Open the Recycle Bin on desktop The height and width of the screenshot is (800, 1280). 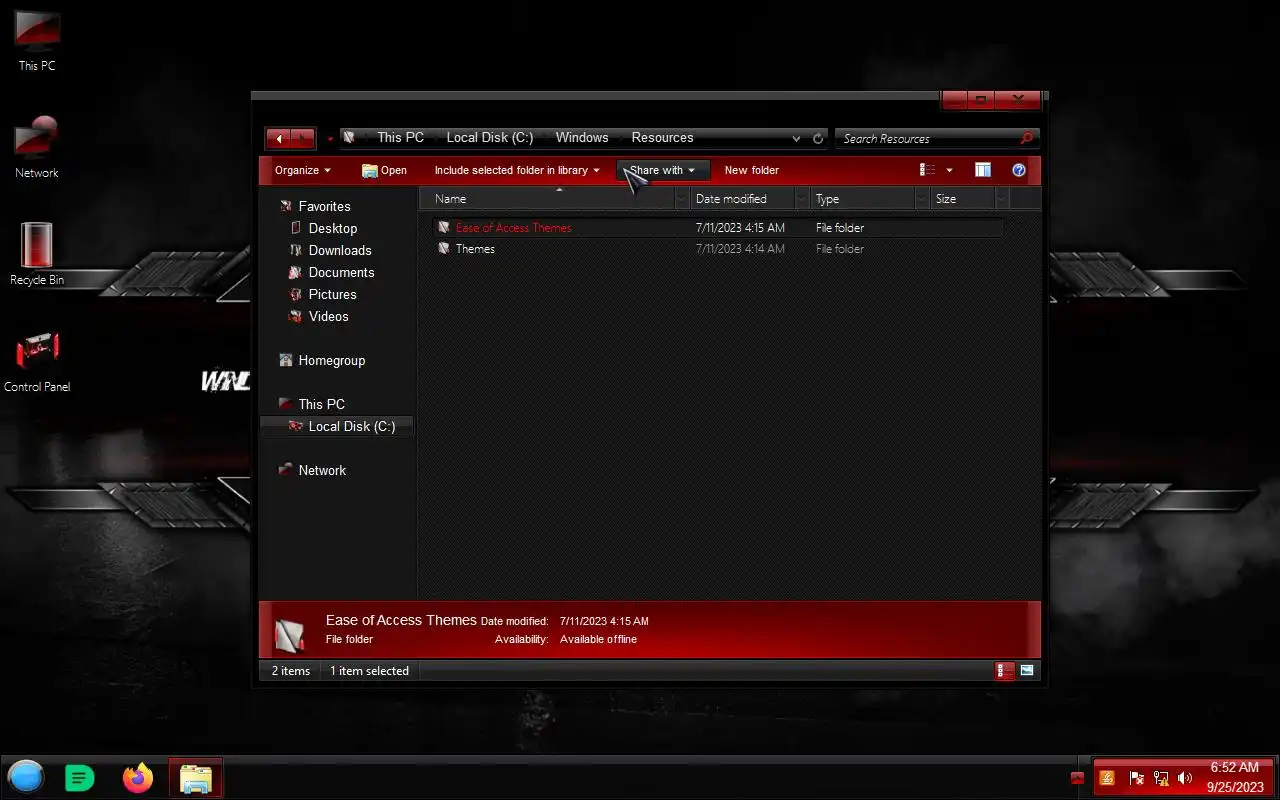[x=37, y=254]
